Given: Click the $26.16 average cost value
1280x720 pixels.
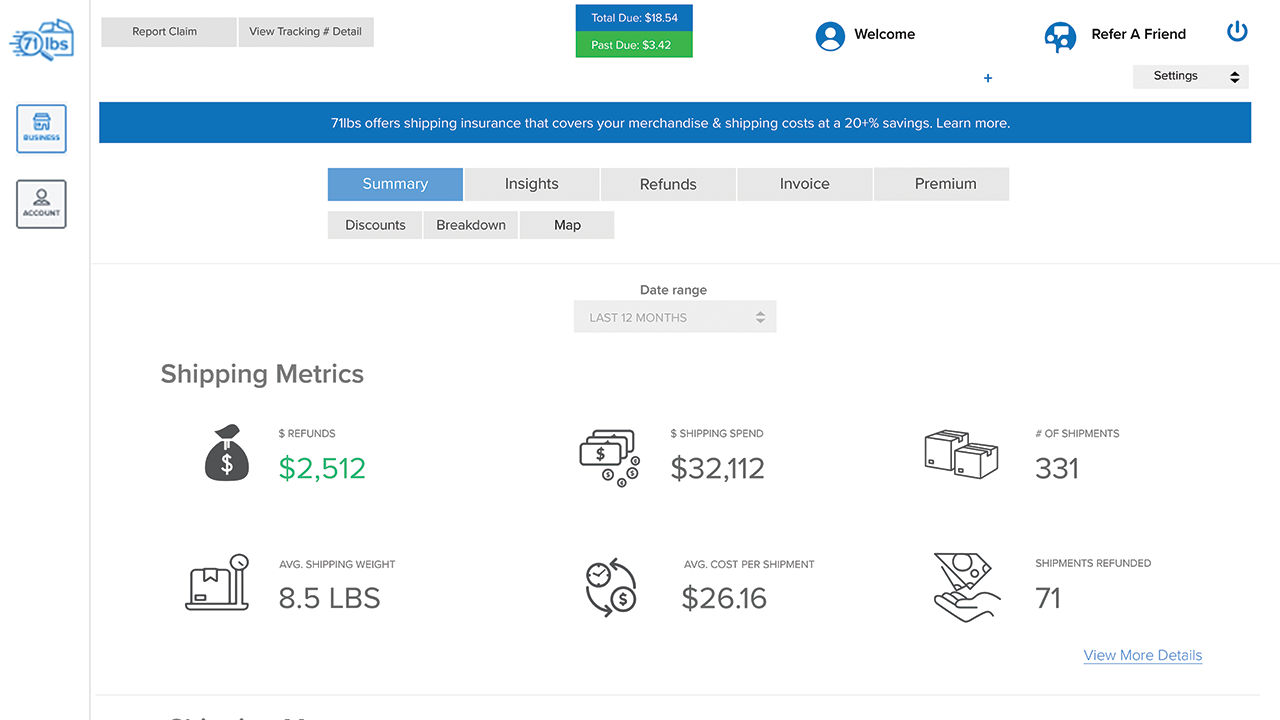Looking at the screenshot, I should point(724,598).
